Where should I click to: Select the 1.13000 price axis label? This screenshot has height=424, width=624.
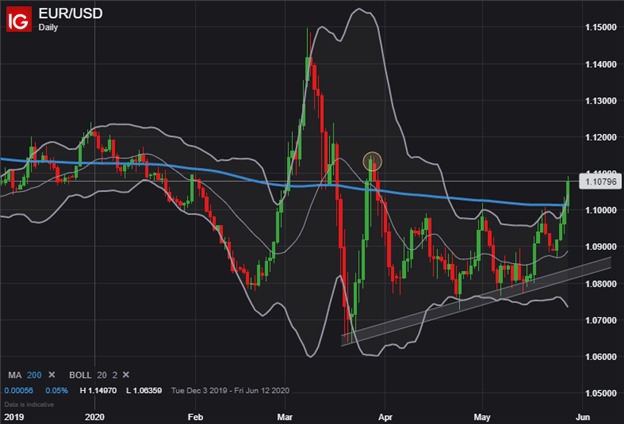point(601,101)
